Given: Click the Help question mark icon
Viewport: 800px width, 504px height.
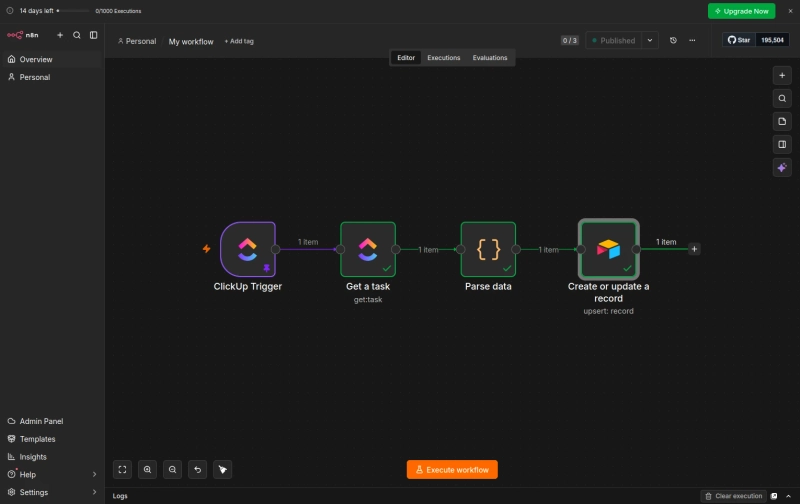Looking at the screenshot, I should tap(11, 474).
